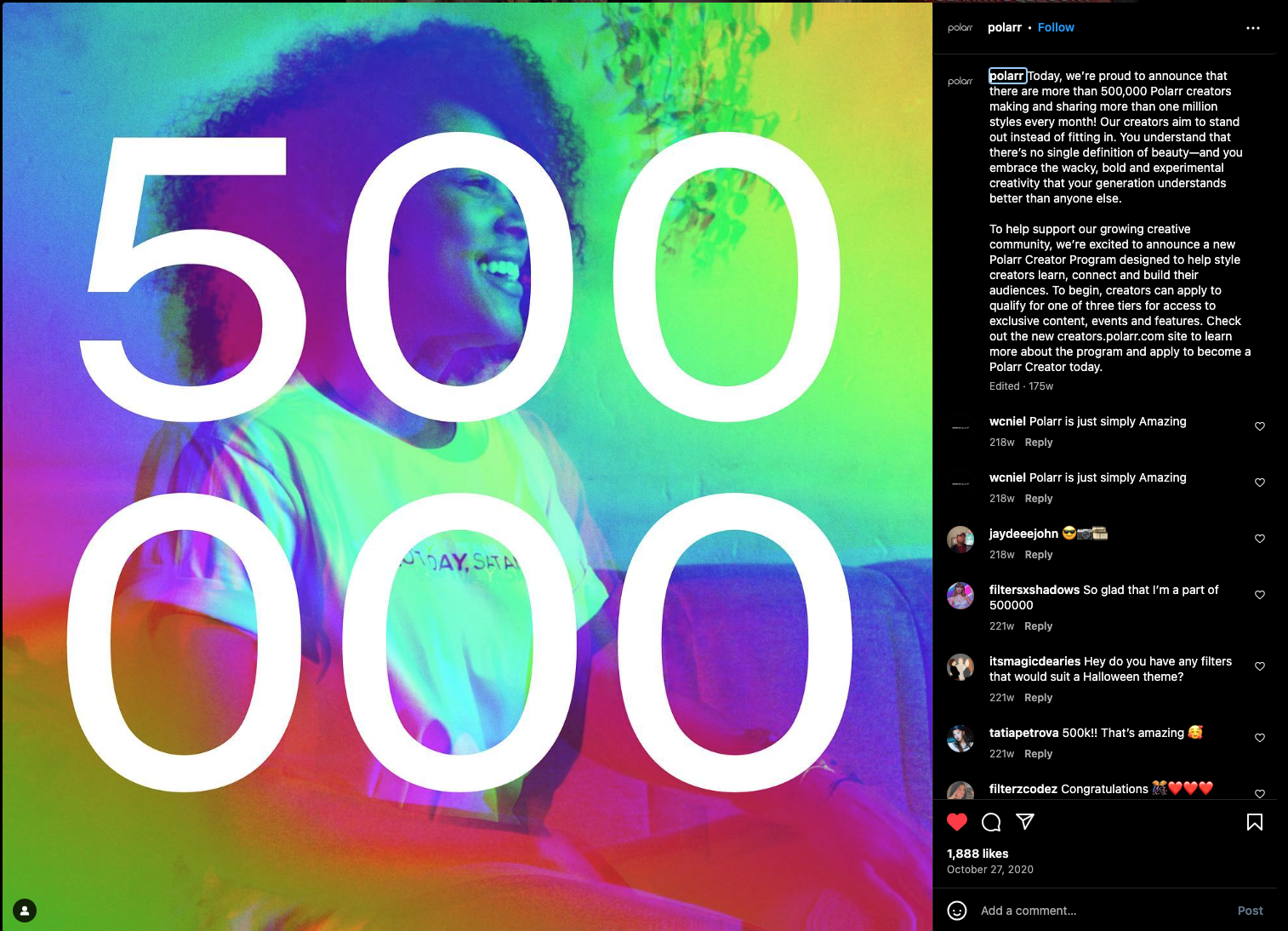Open the first wcniel username
1288x931 pixels.
[x=1007, y=421]
